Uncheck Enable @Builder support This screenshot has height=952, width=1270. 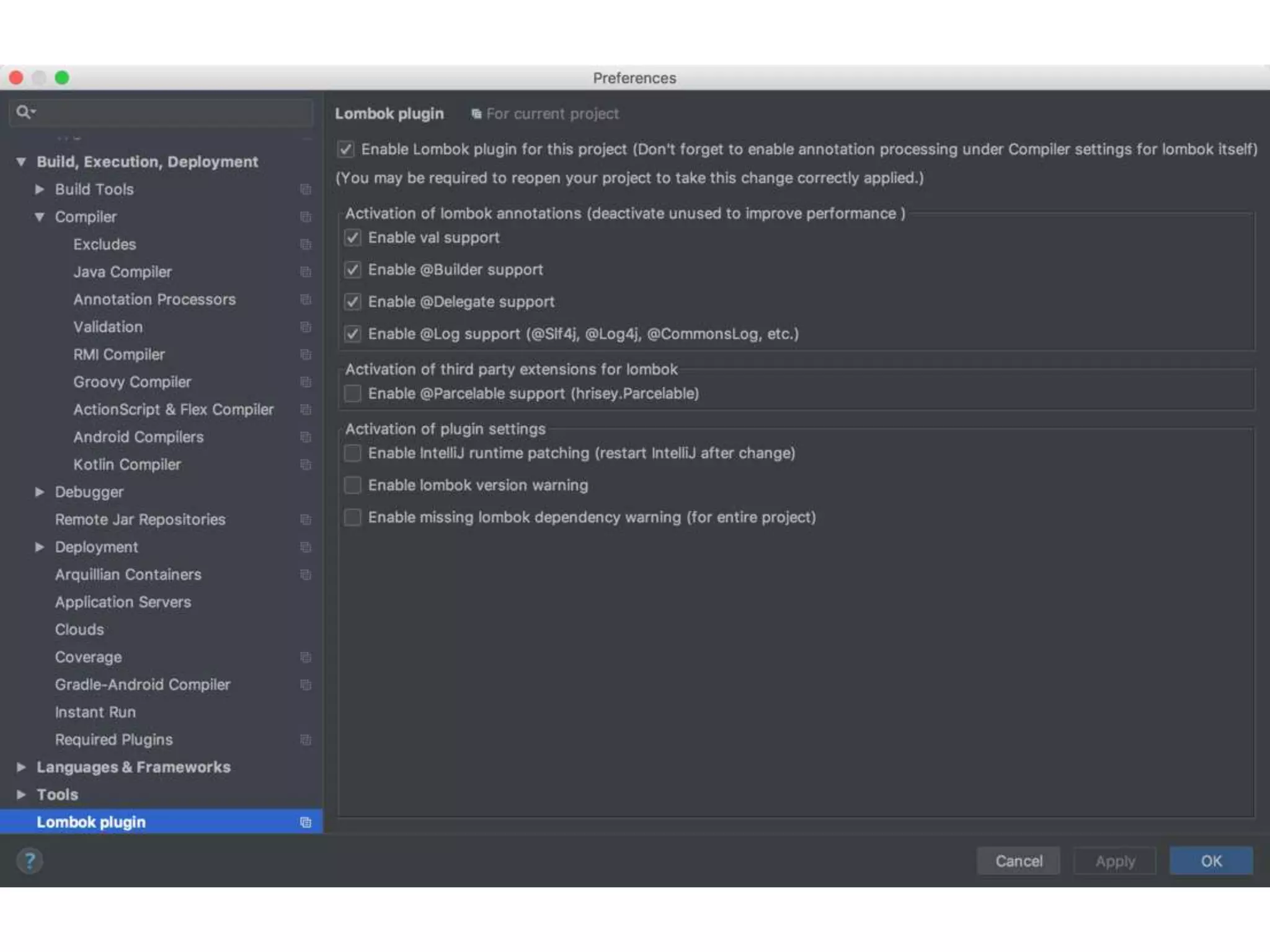[353, 270]
